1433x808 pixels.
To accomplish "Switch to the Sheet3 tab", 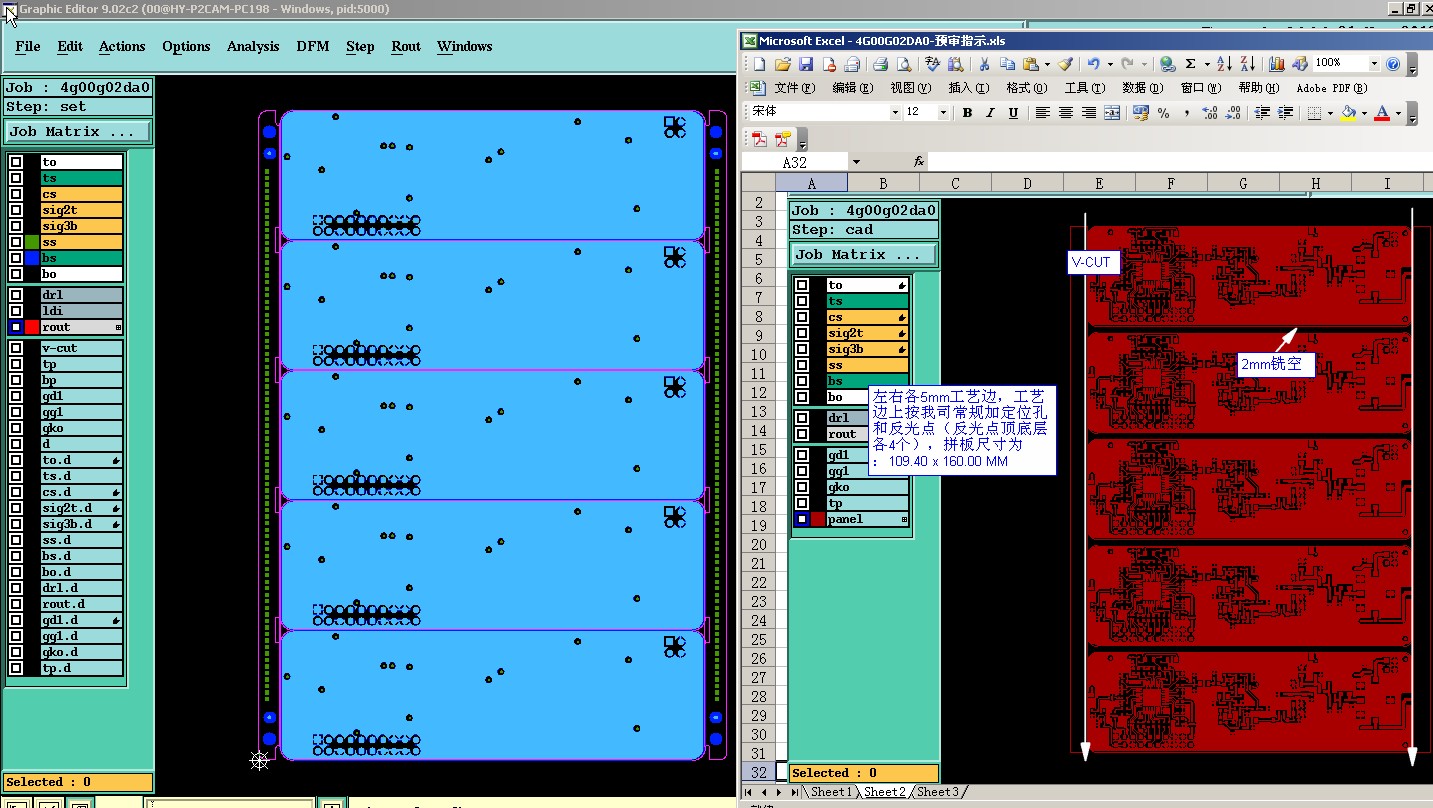I will [938, 792].
